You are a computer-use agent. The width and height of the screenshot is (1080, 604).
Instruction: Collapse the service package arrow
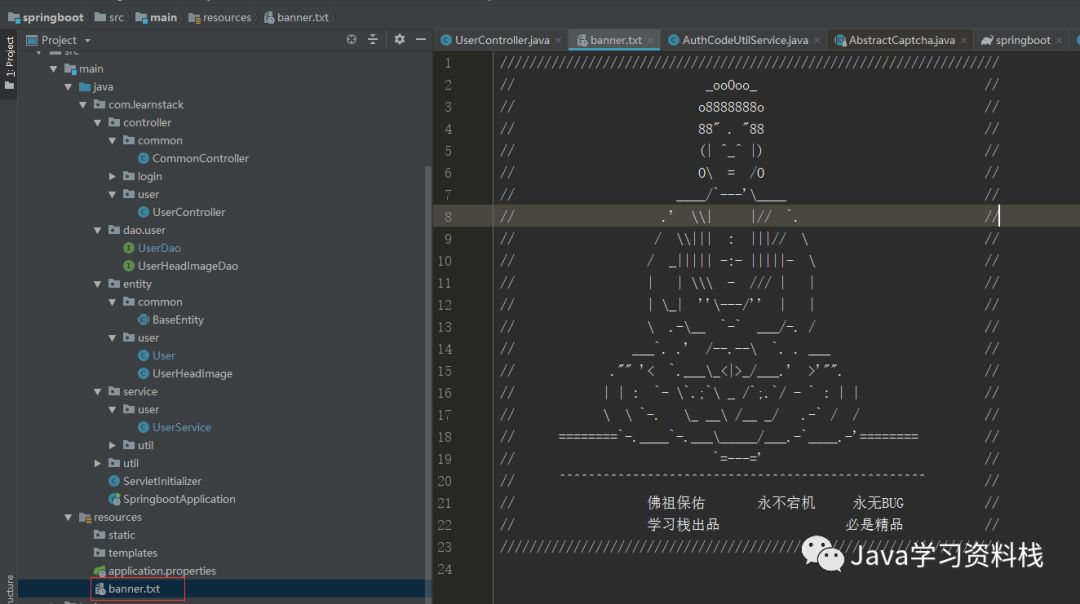[x=97, y=391]
